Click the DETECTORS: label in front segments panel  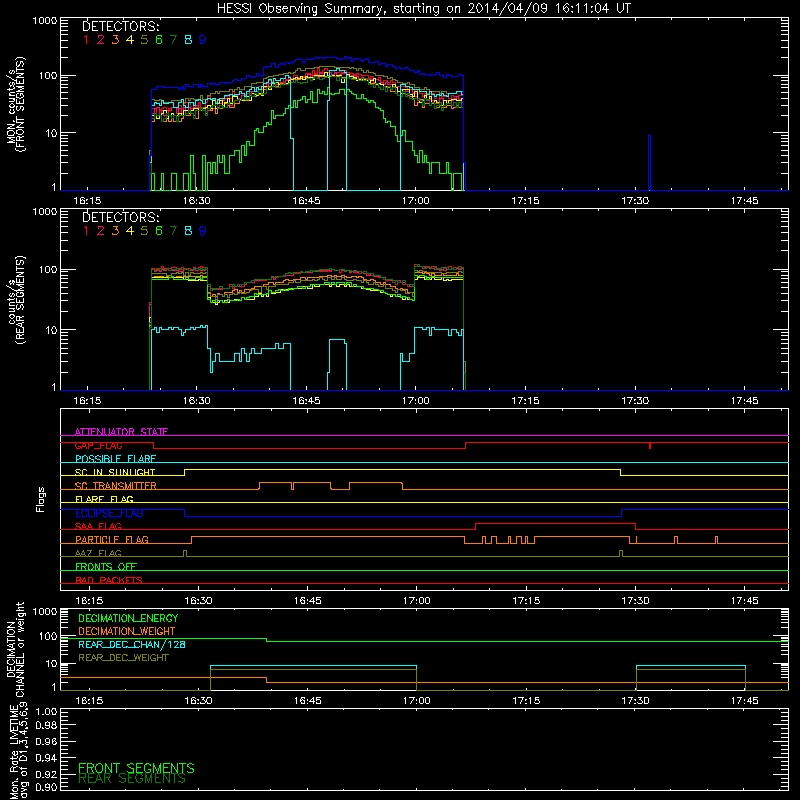coord(121,27)
